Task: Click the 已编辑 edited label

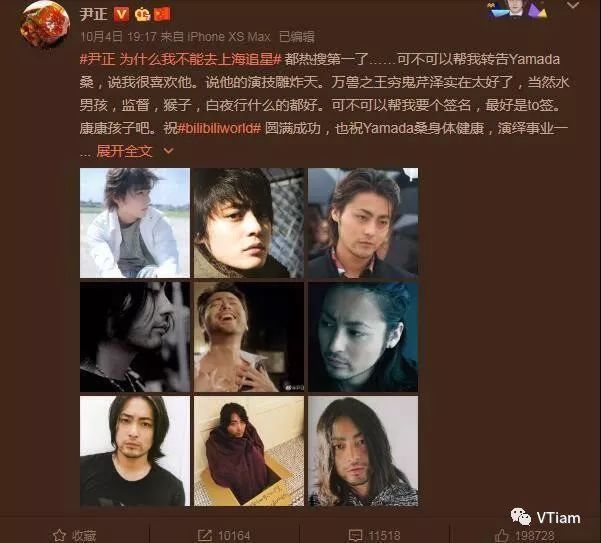Action: 297,37
